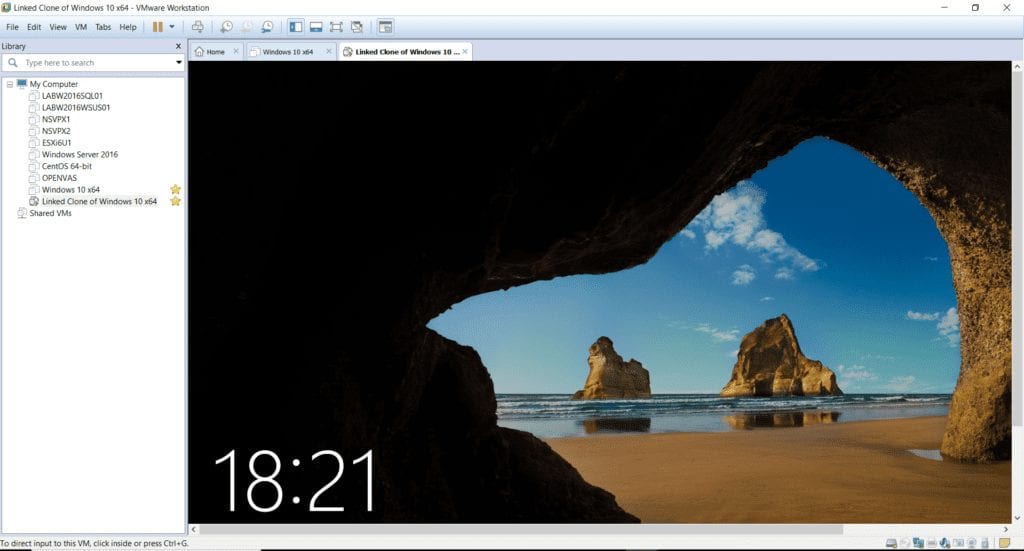Click the printer status icon
Viewport: 1024px width, 551px height.
point(932,543)
